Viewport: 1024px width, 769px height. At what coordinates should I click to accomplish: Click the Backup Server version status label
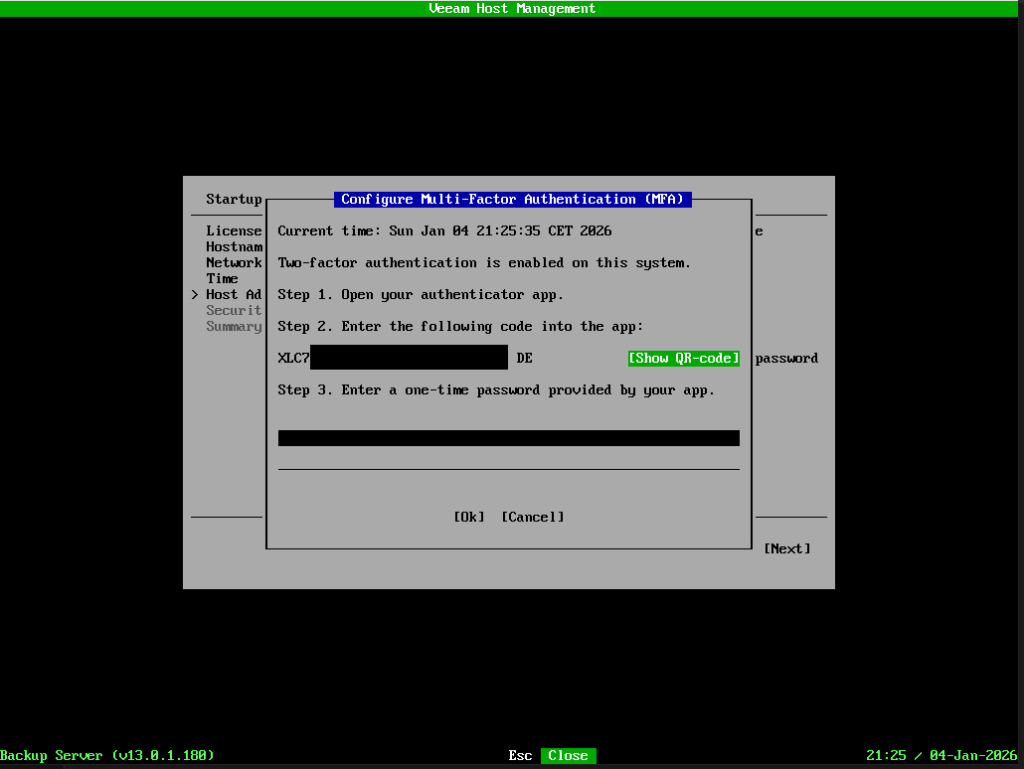coord(107,756)
